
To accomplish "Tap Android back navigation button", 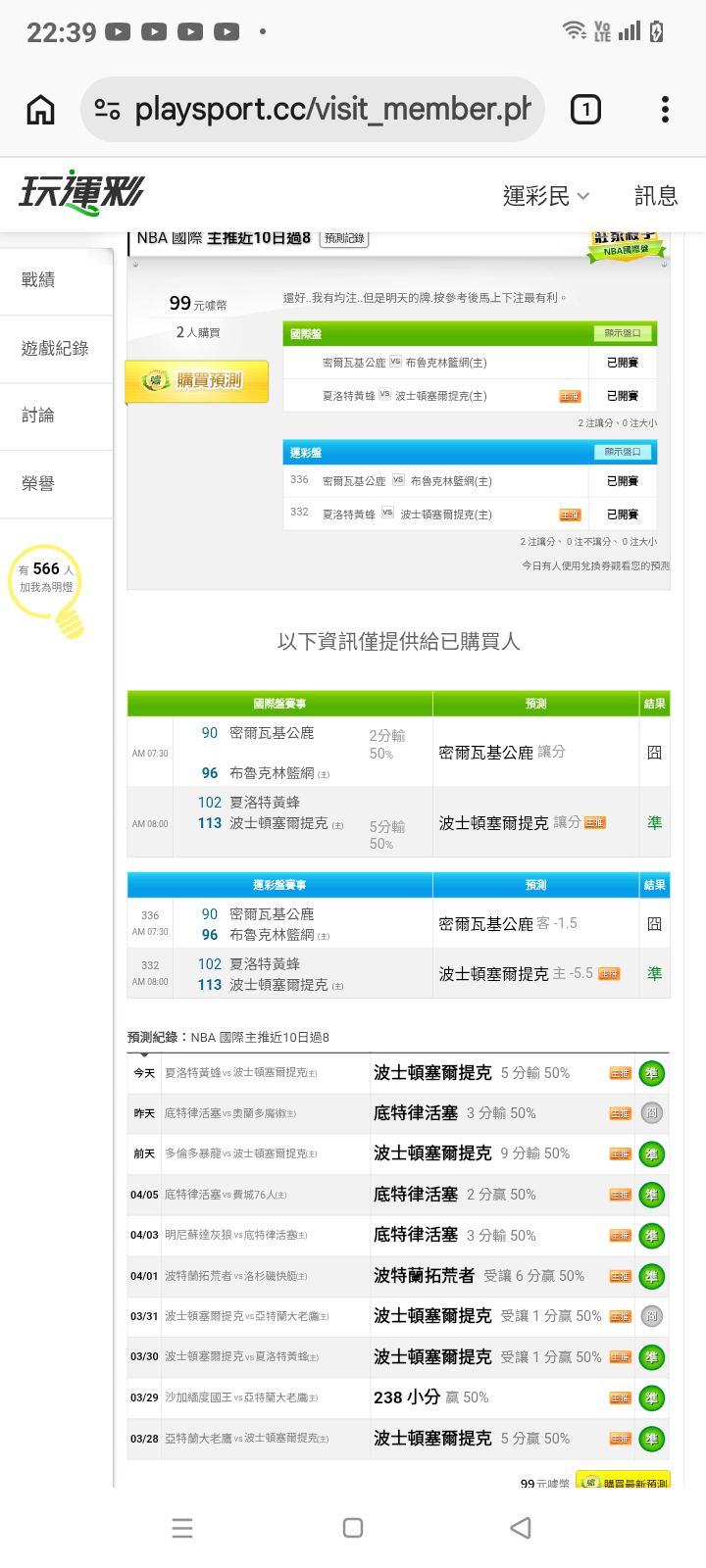I will click(522, 1528).
